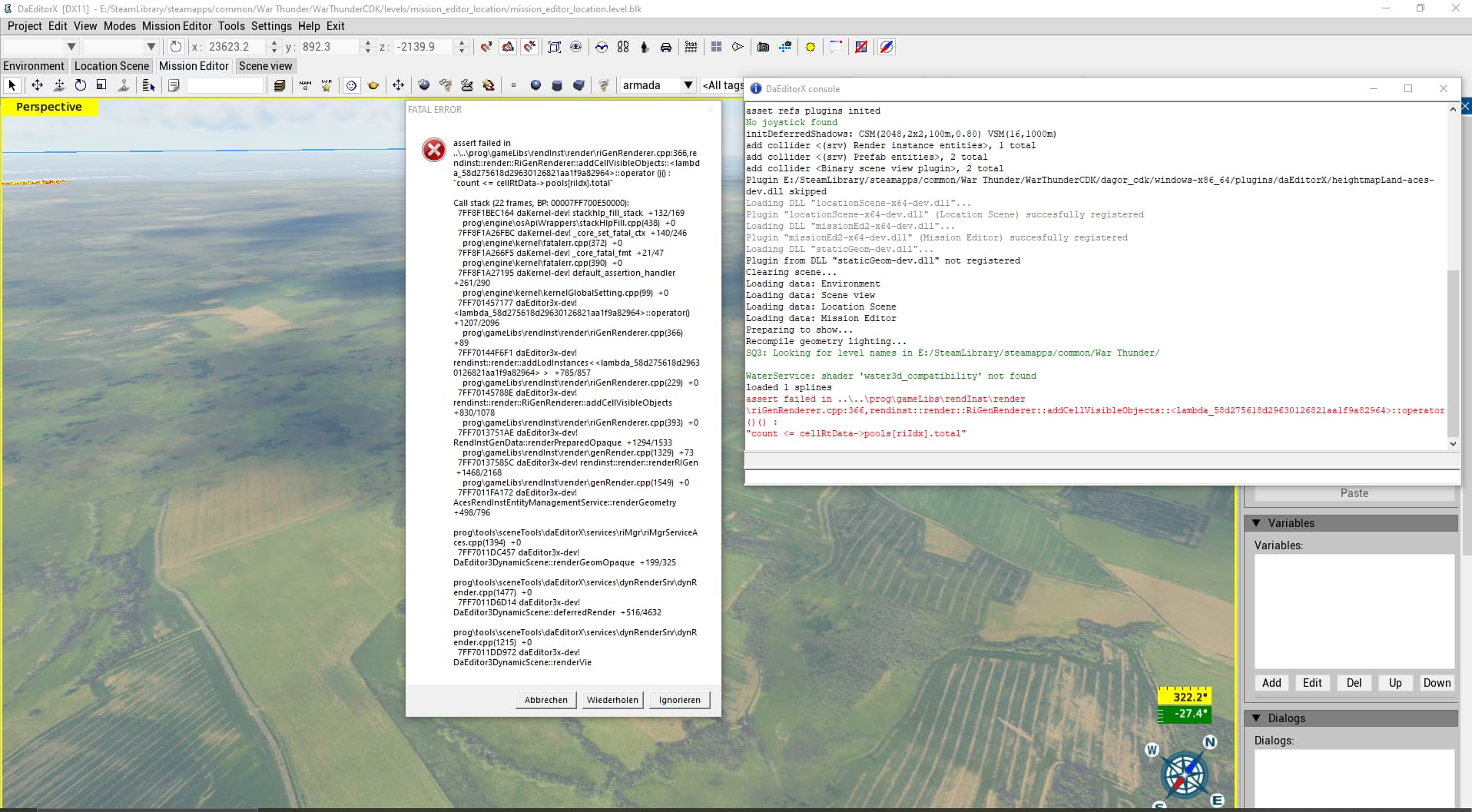Image resolution: width=1472 pixels, height=812 pixels.
Task: Activate the rotate object tool
Action: coord(80,85)
